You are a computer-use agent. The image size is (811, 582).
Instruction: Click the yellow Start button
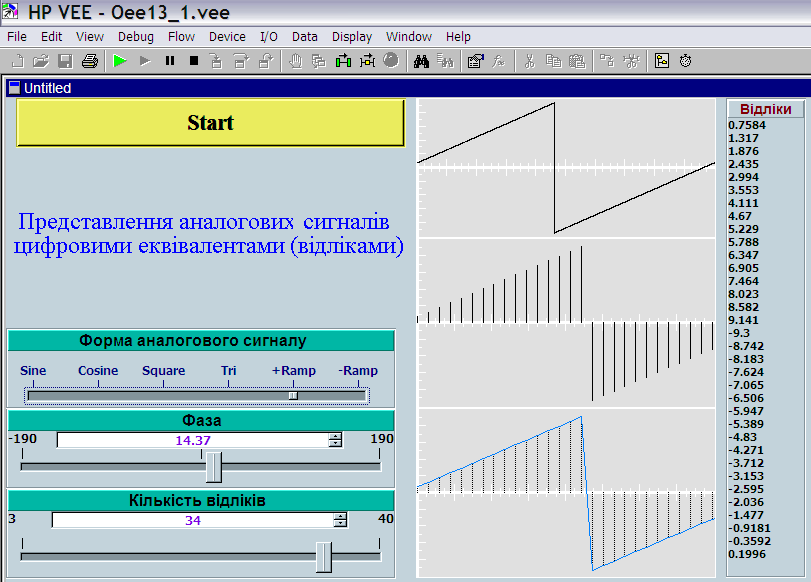point(211,123)
